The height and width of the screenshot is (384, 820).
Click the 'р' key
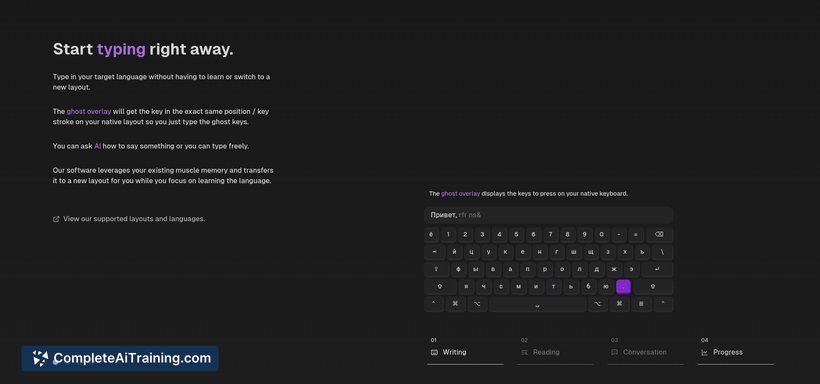545,269
